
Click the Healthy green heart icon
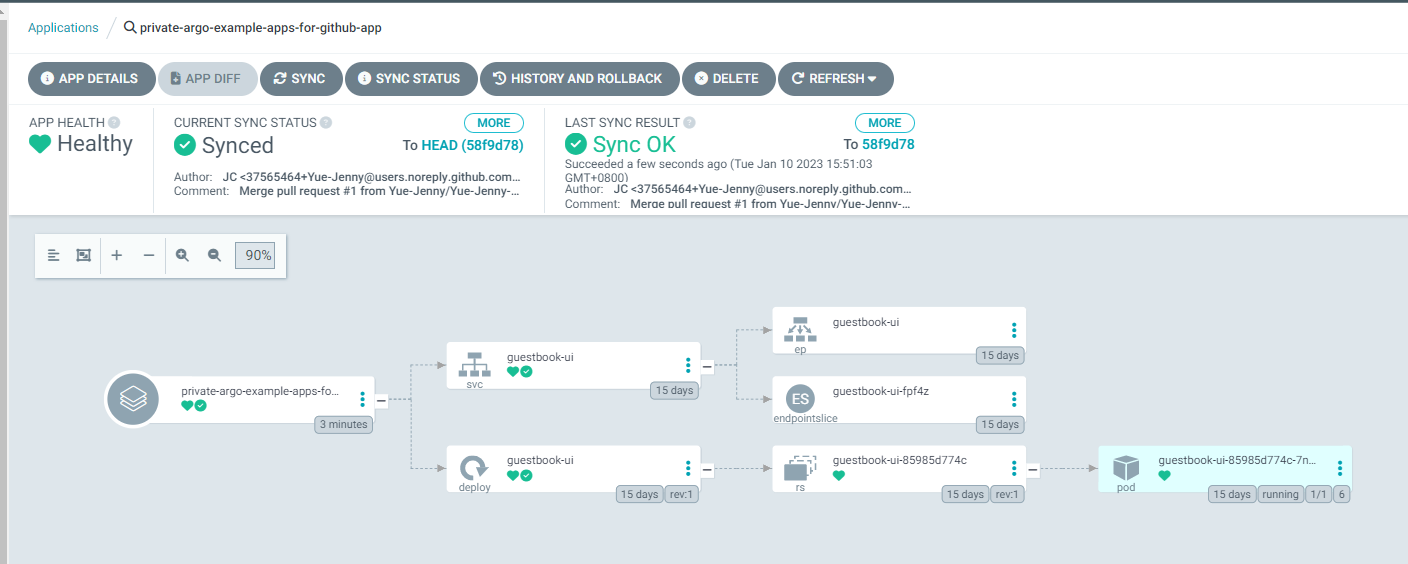pyautogui.click(x=40, y=144)
